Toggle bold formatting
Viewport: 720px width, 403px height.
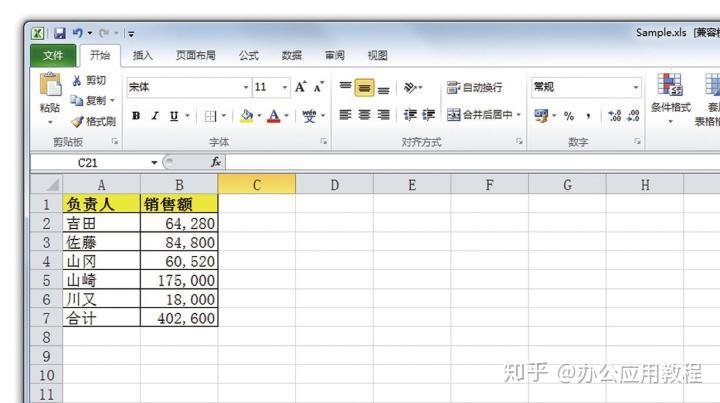click(x=136, y=116)
